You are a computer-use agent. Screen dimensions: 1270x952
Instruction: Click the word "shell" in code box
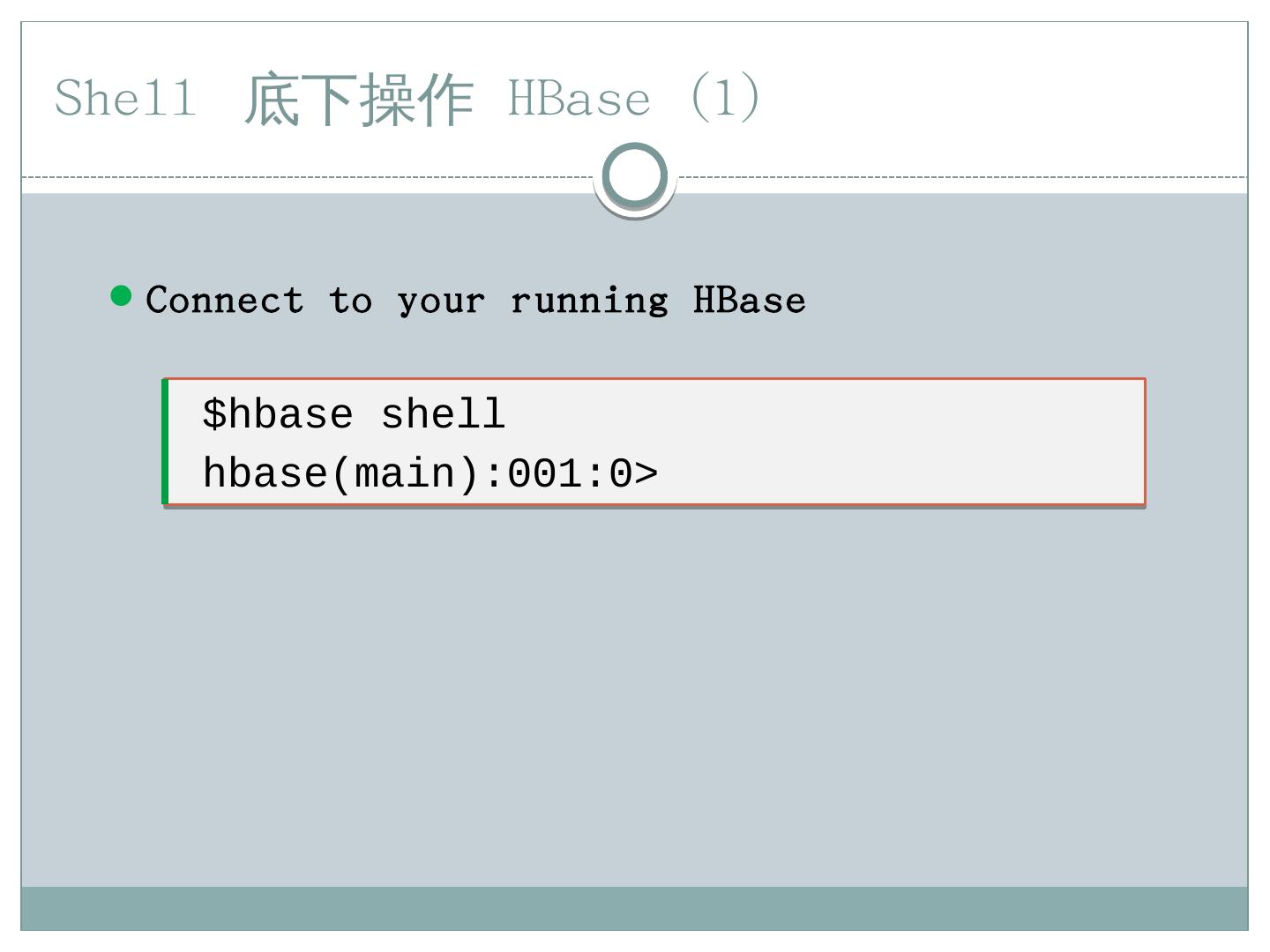(x=443, y=414)
